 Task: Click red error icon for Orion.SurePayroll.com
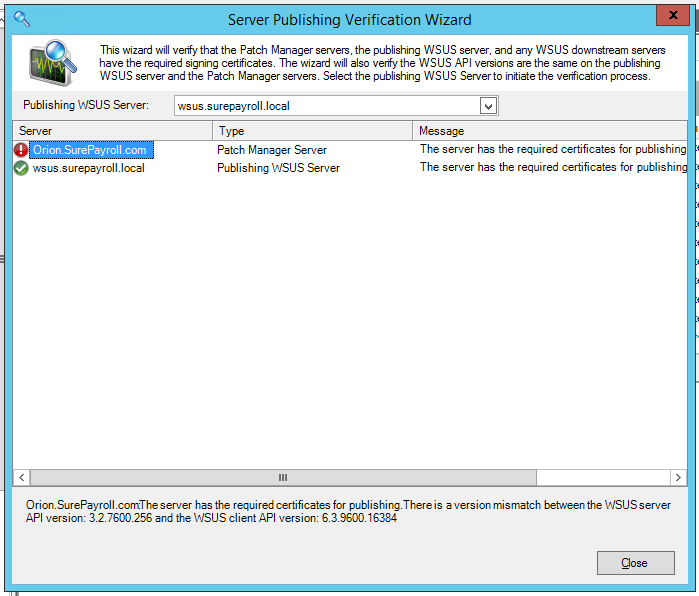tap(21, 150)
